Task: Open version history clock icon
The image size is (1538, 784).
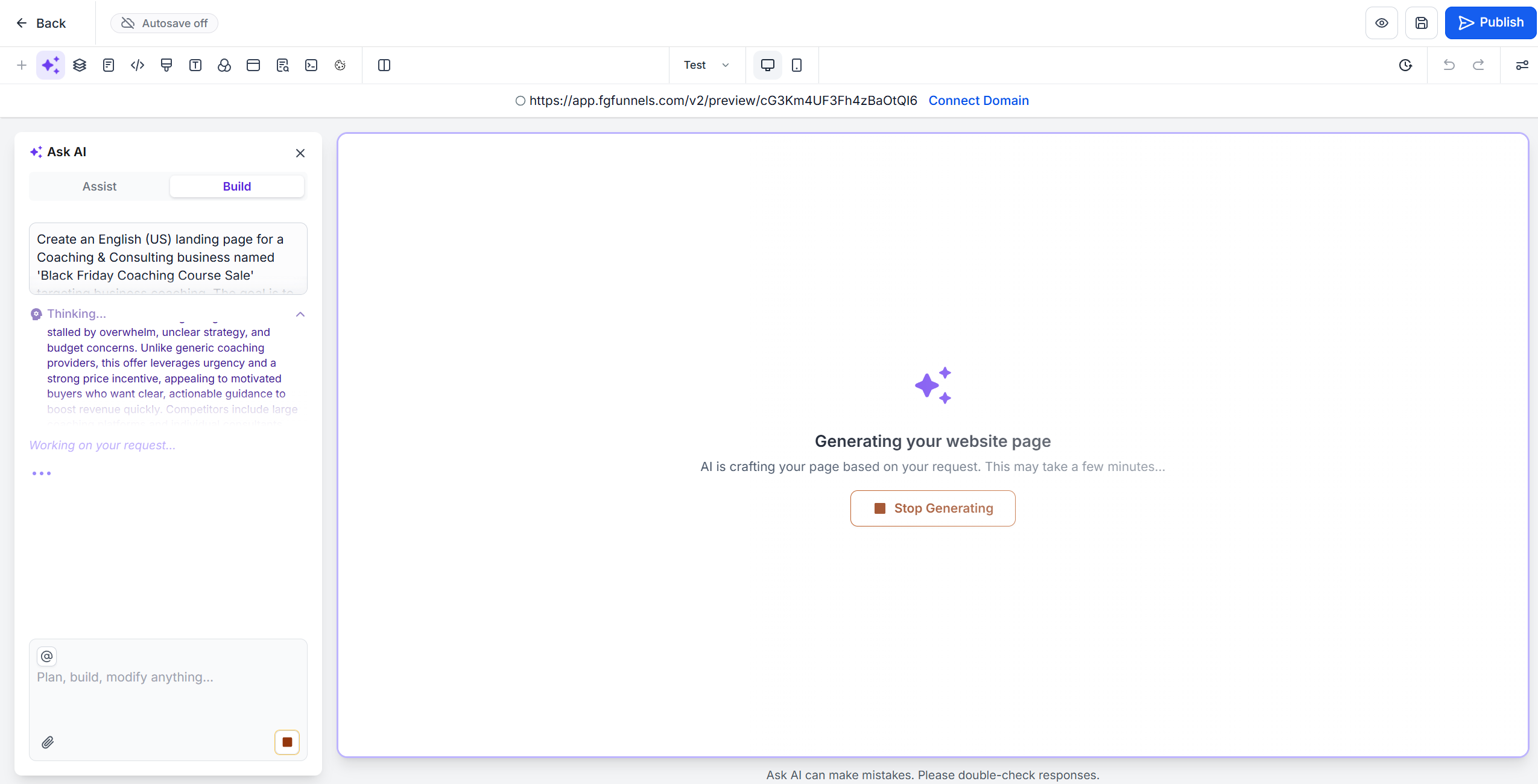Action: pos(1405,65)
